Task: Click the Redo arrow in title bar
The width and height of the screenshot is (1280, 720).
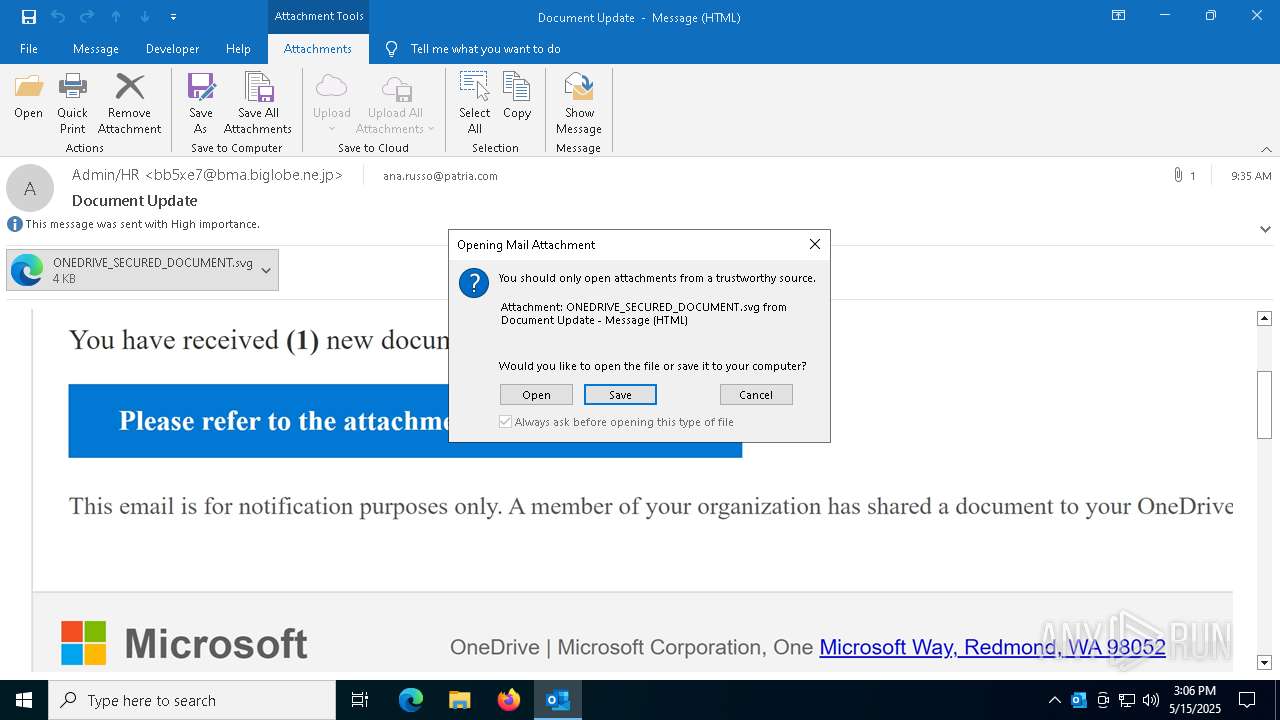Action: click(x=87, y=16)
